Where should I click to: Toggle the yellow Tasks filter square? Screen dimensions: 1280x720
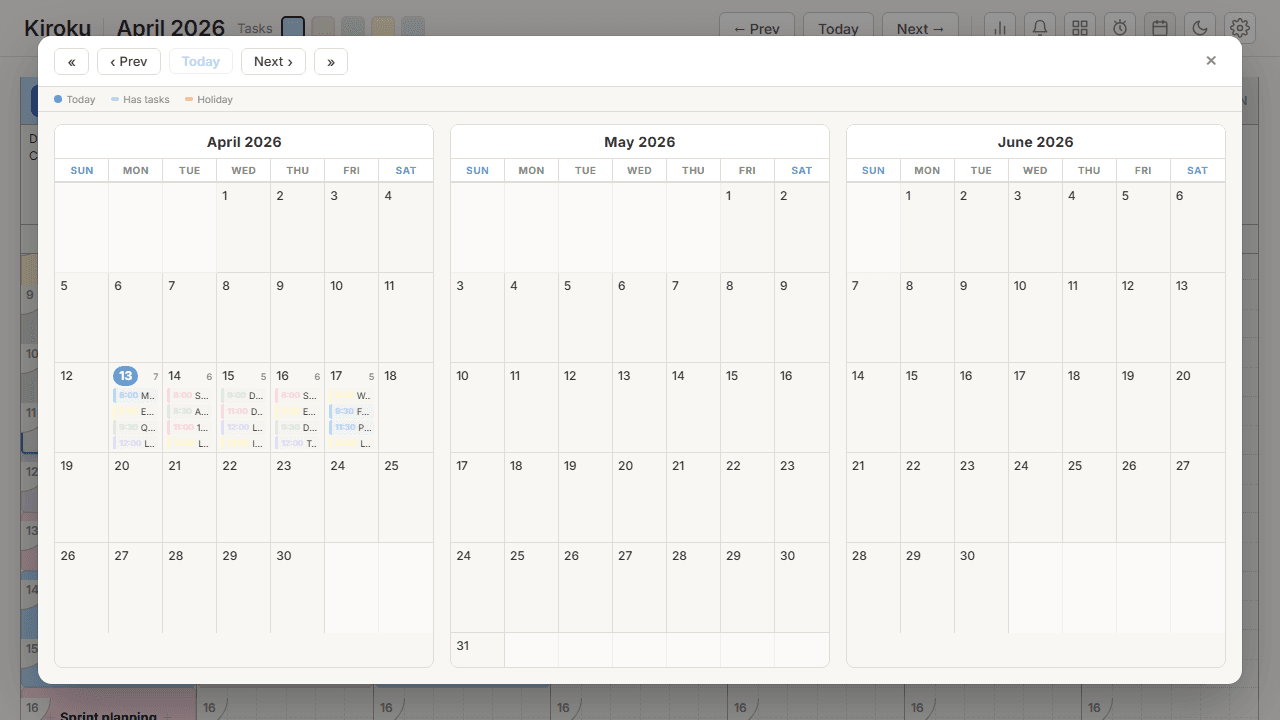coord(383,27)
